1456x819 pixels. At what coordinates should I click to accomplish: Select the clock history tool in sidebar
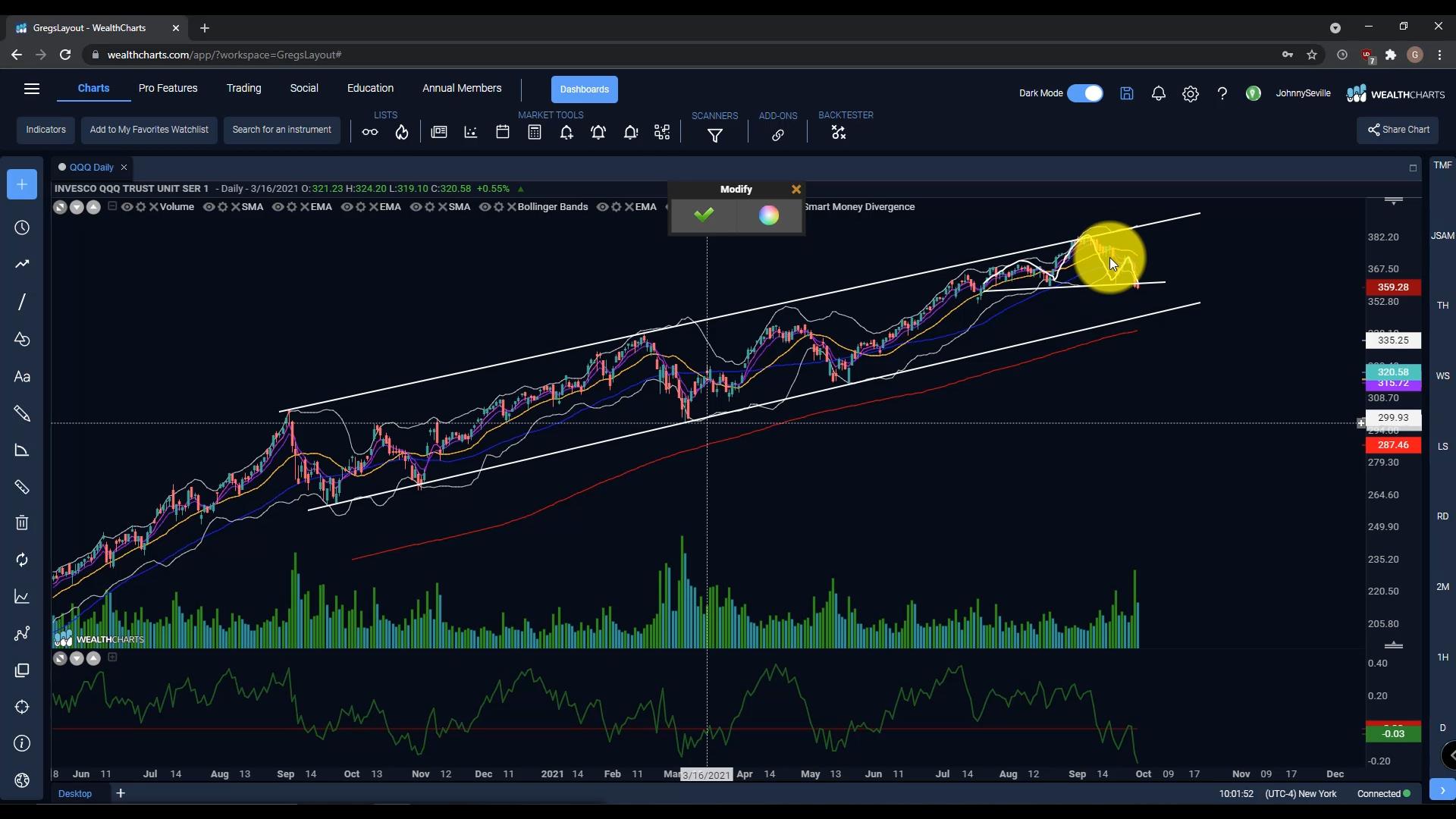pyautogui.click(x=22, y=228)
